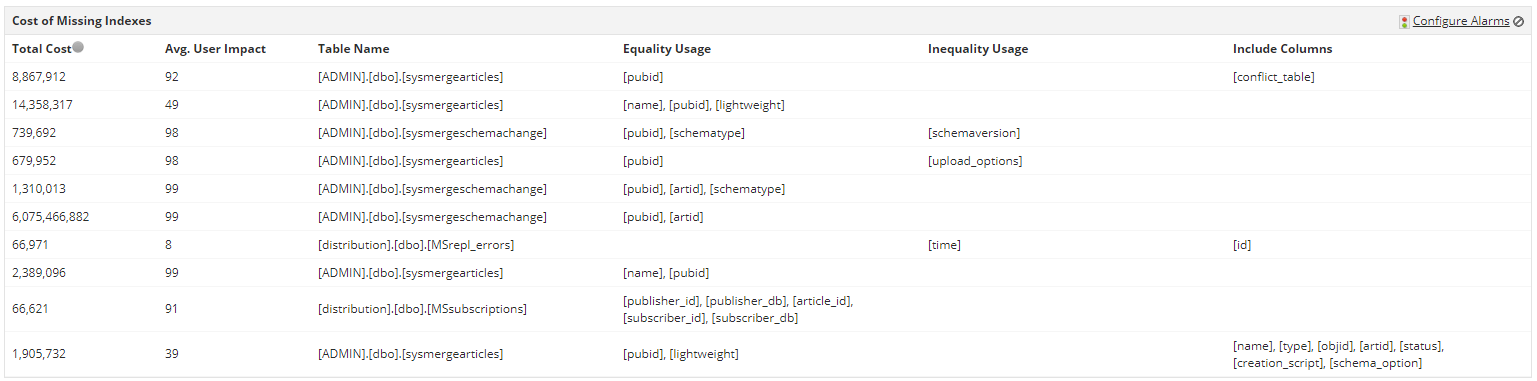Select the row with total cost 6,075,466,882
The image size is (1537, 381).
pos(768,217)
